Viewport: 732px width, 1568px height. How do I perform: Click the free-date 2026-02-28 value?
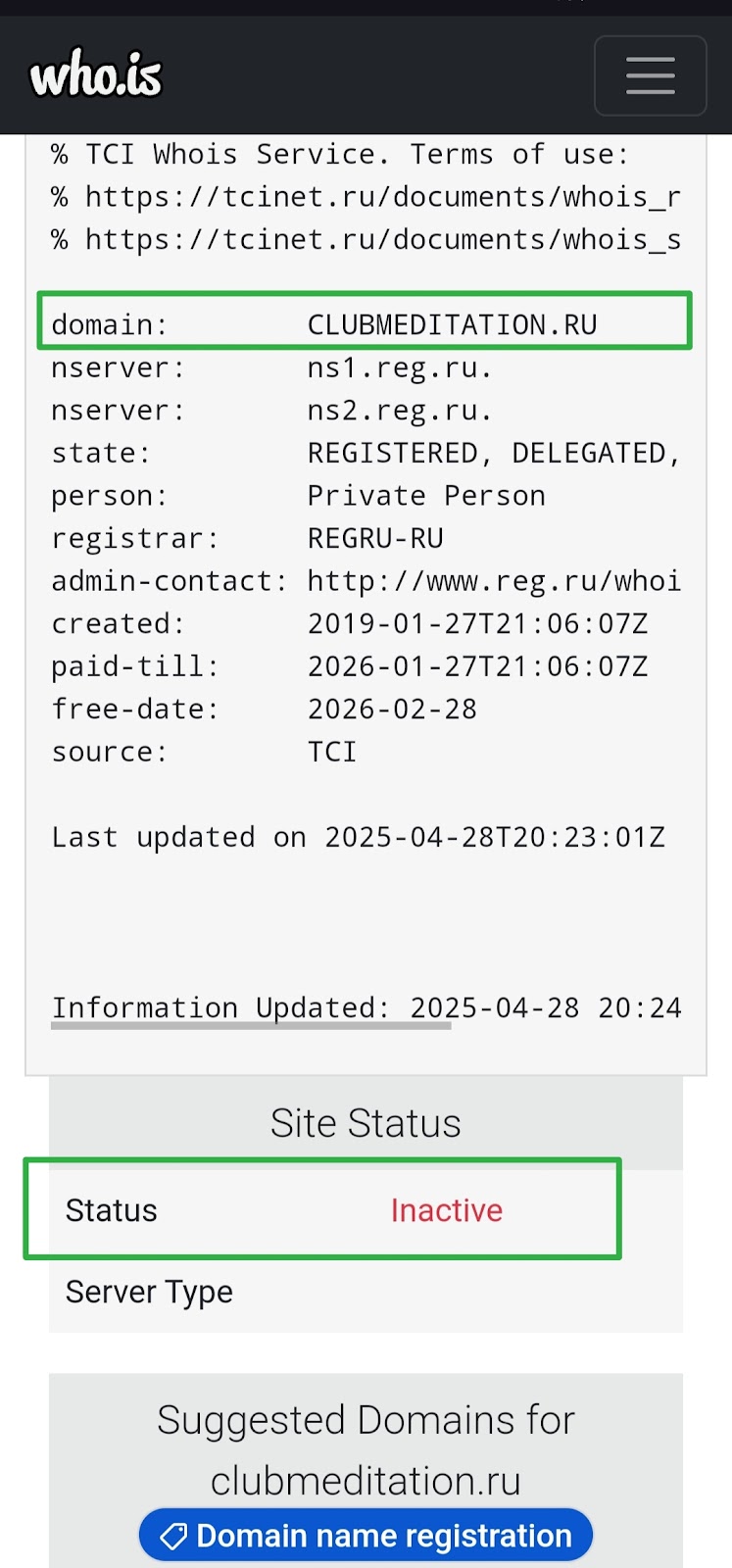click(392, 710)
